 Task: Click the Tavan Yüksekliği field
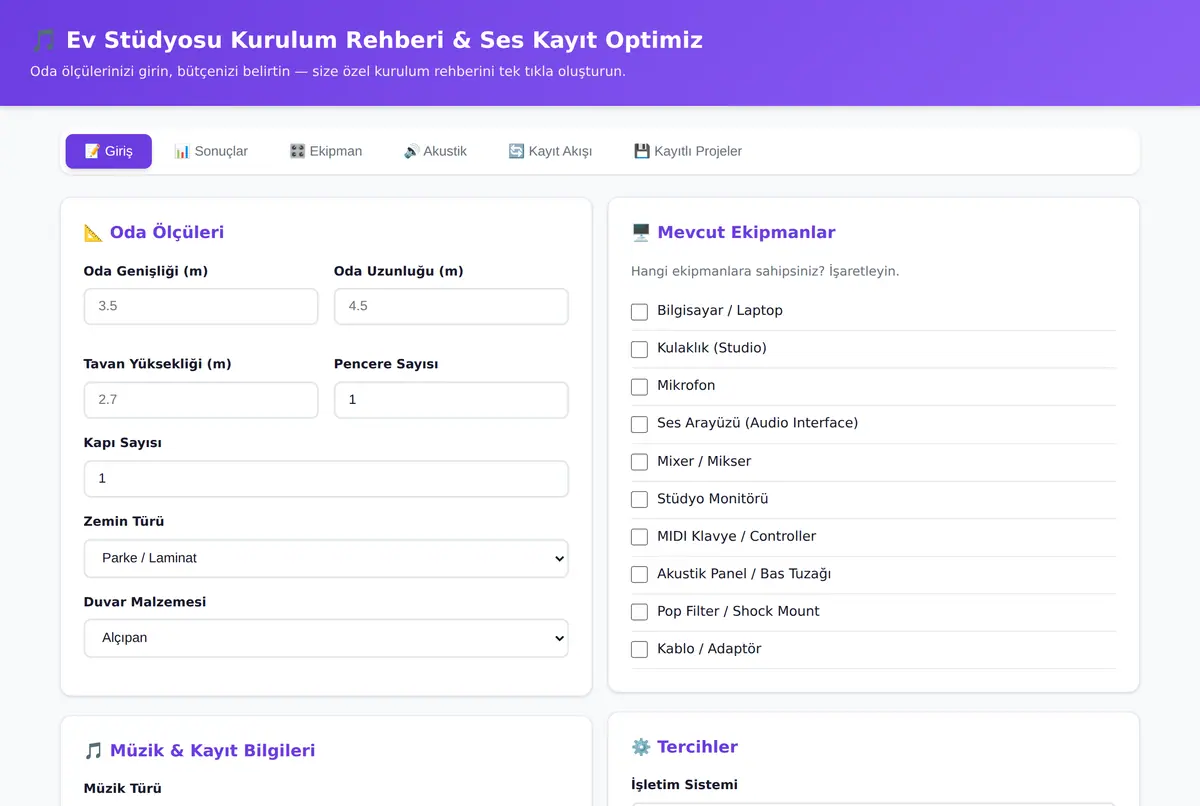point(201,399)
